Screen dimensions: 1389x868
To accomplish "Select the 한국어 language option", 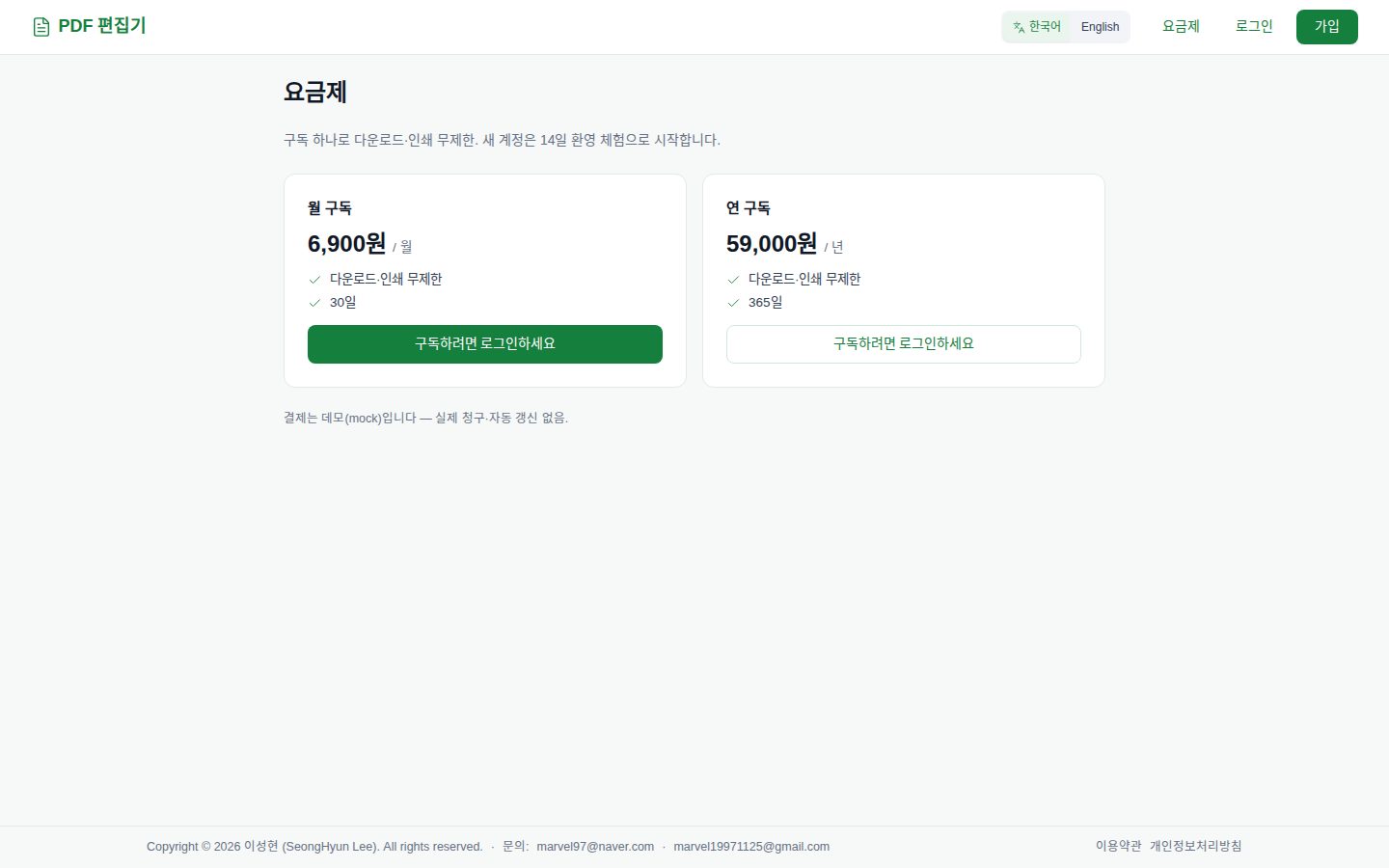I will pos(1037,27).
